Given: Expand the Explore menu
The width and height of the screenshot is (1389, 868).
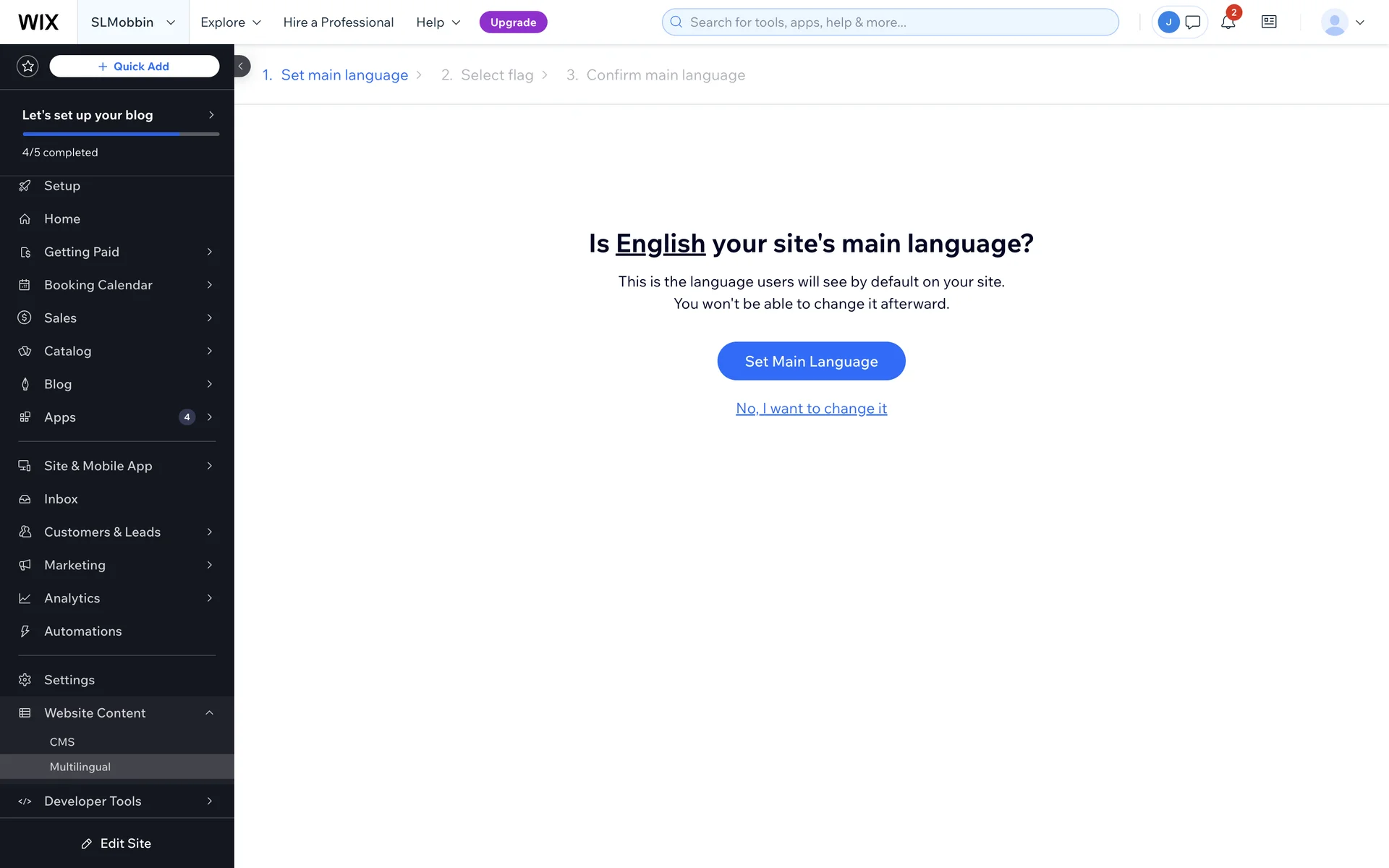Looking at the screenshot, I should tap(231, 22).
